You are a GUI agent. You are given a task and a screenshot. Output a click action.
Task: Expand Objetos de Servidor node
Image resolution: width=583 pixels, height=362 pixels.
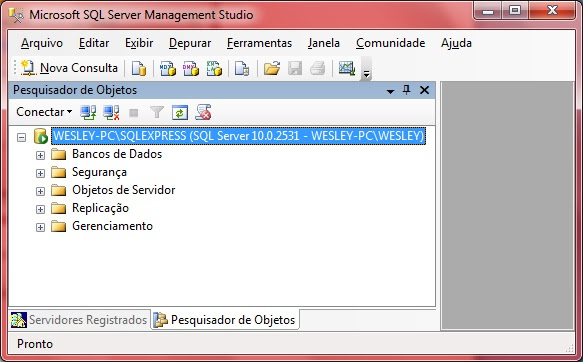pos(40,191)
